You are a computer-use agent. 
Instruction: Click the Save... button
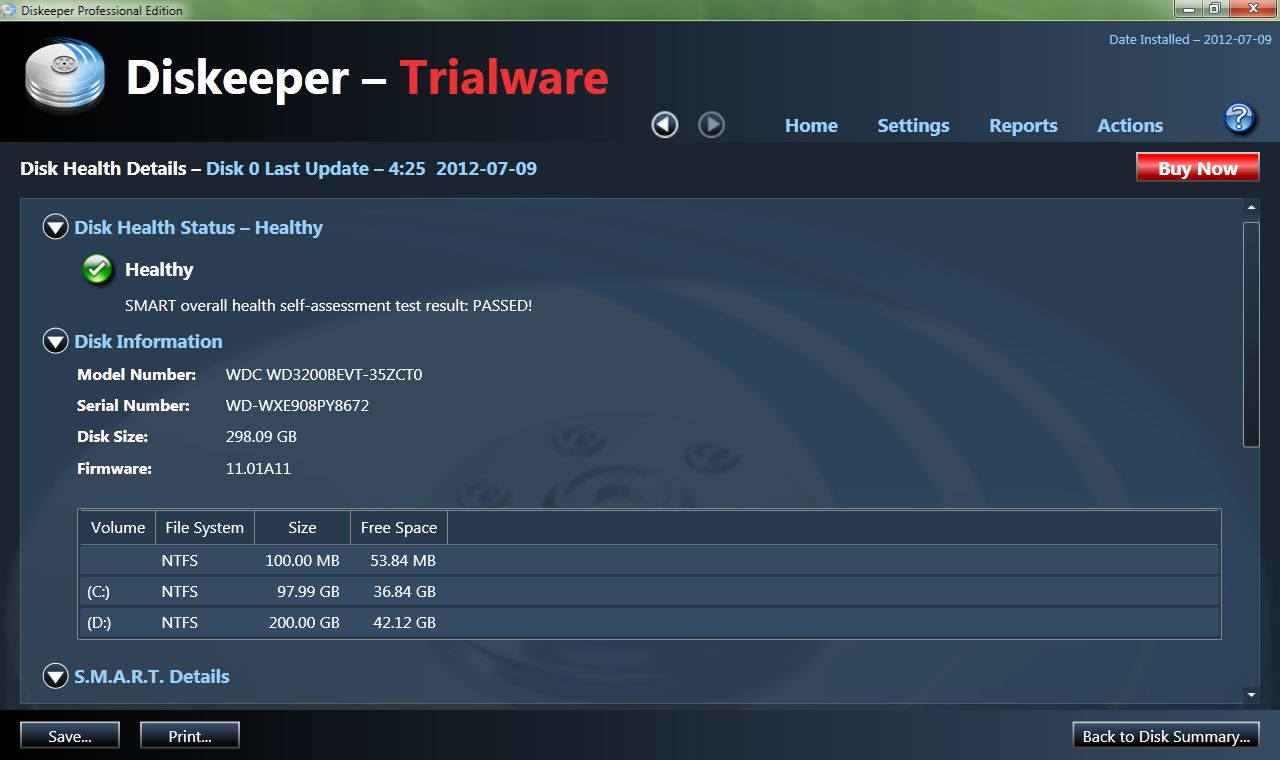(x=70, y=736)
